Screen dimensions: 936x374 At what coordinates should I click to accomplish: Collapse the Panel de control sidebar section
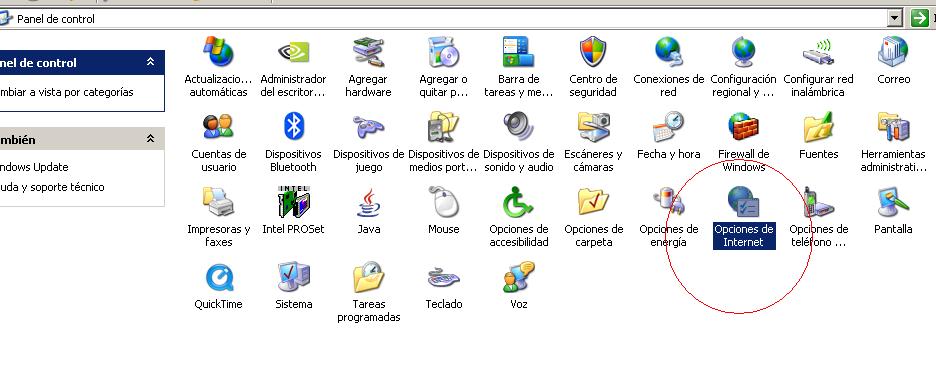point(150,61)
